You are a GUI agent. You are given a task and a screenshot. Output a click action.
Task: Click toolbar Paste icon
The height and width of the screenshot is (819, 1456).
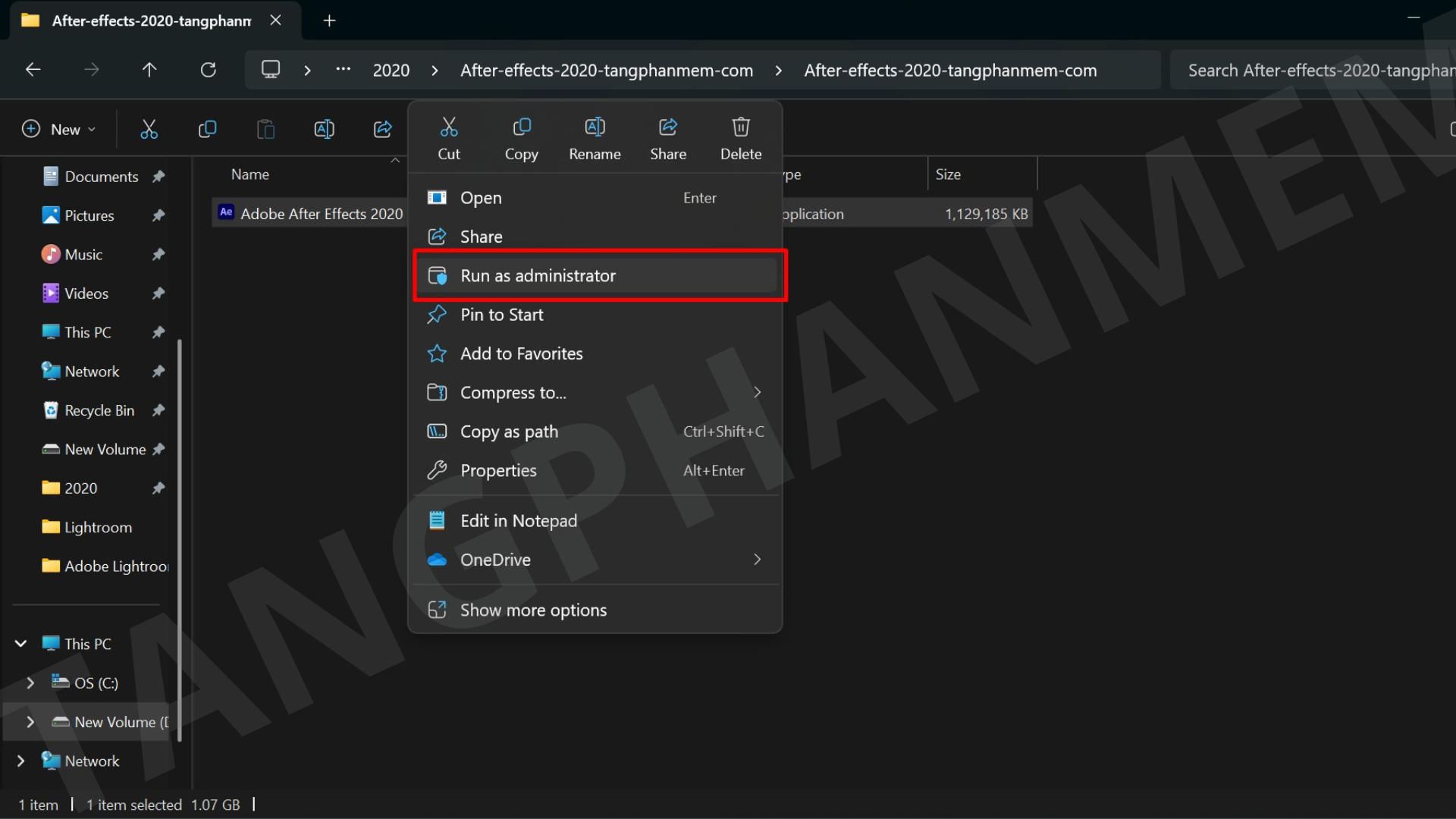tap(265, 129)
